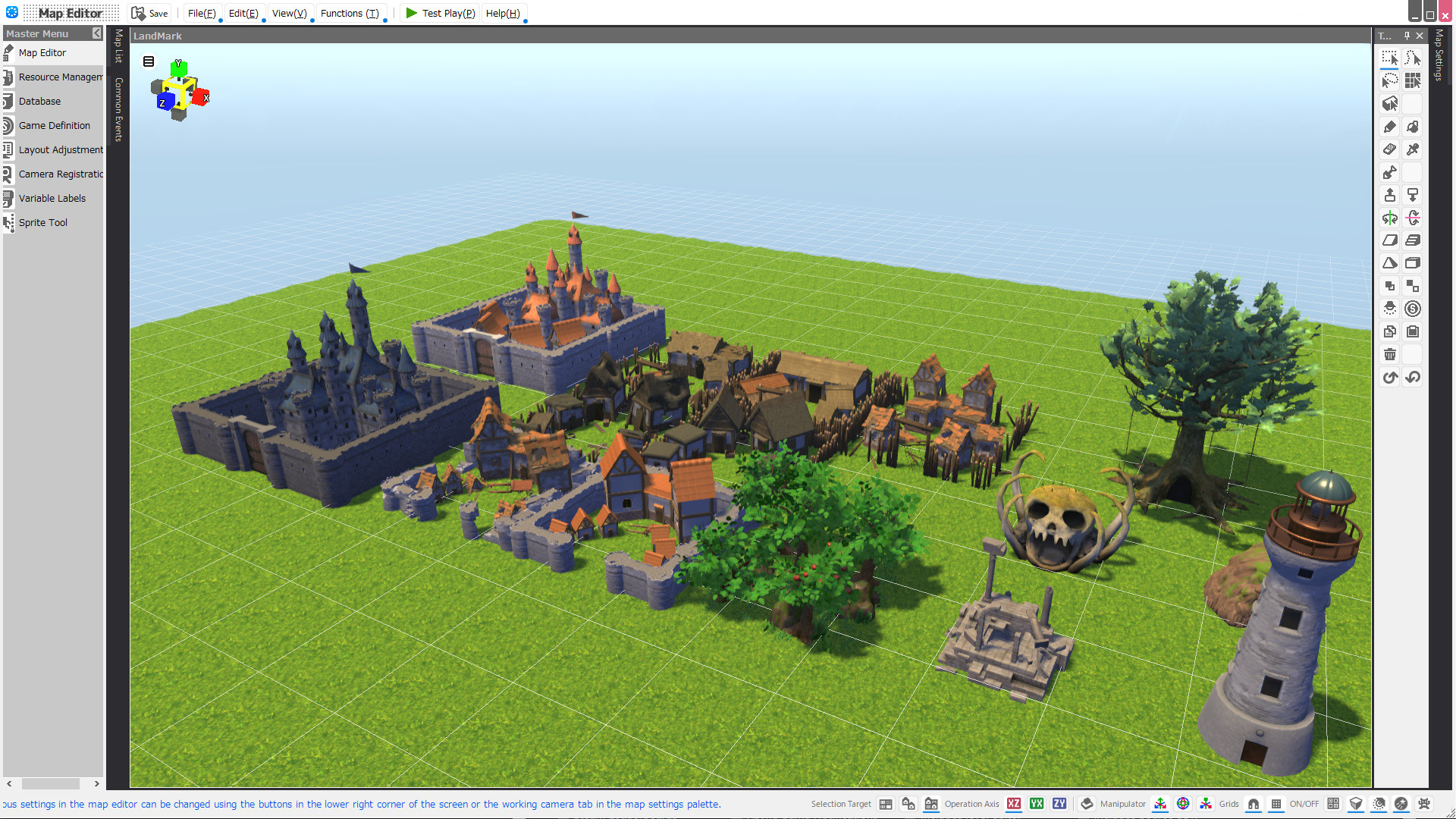Click the viewport display options list icon
The image size is (1456, 819).
click(149, 61)
